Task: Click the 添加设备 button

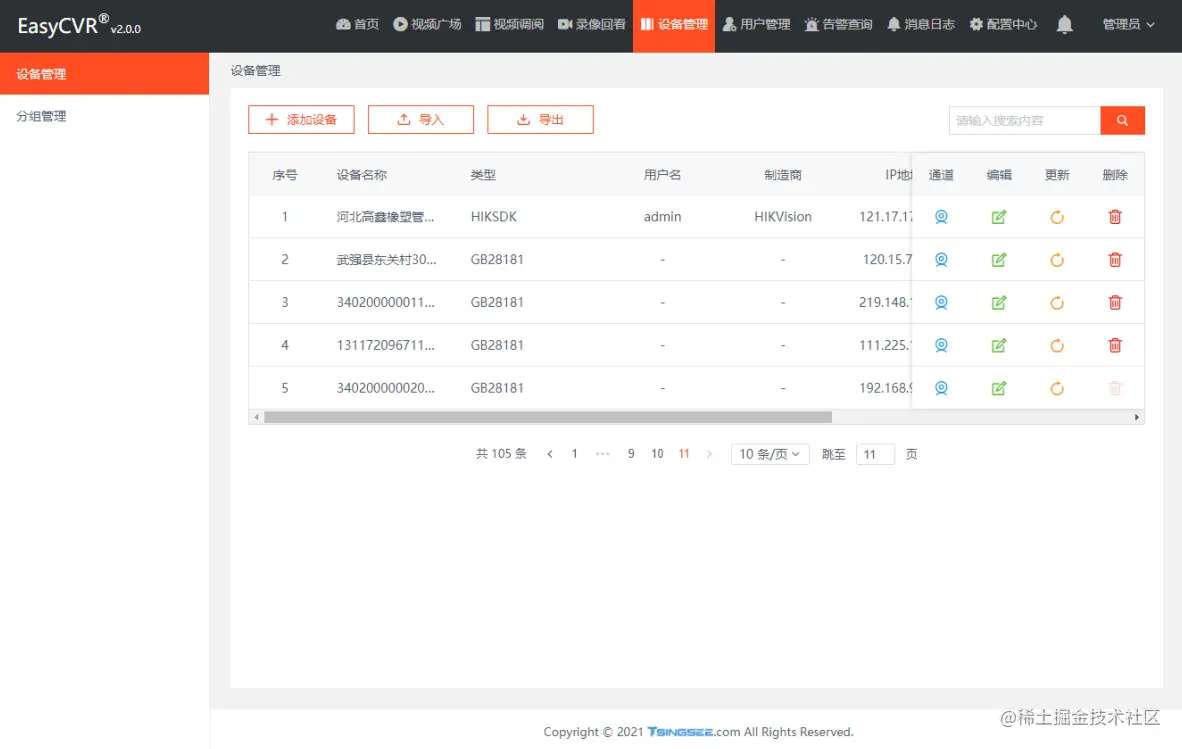Action: 301,120
